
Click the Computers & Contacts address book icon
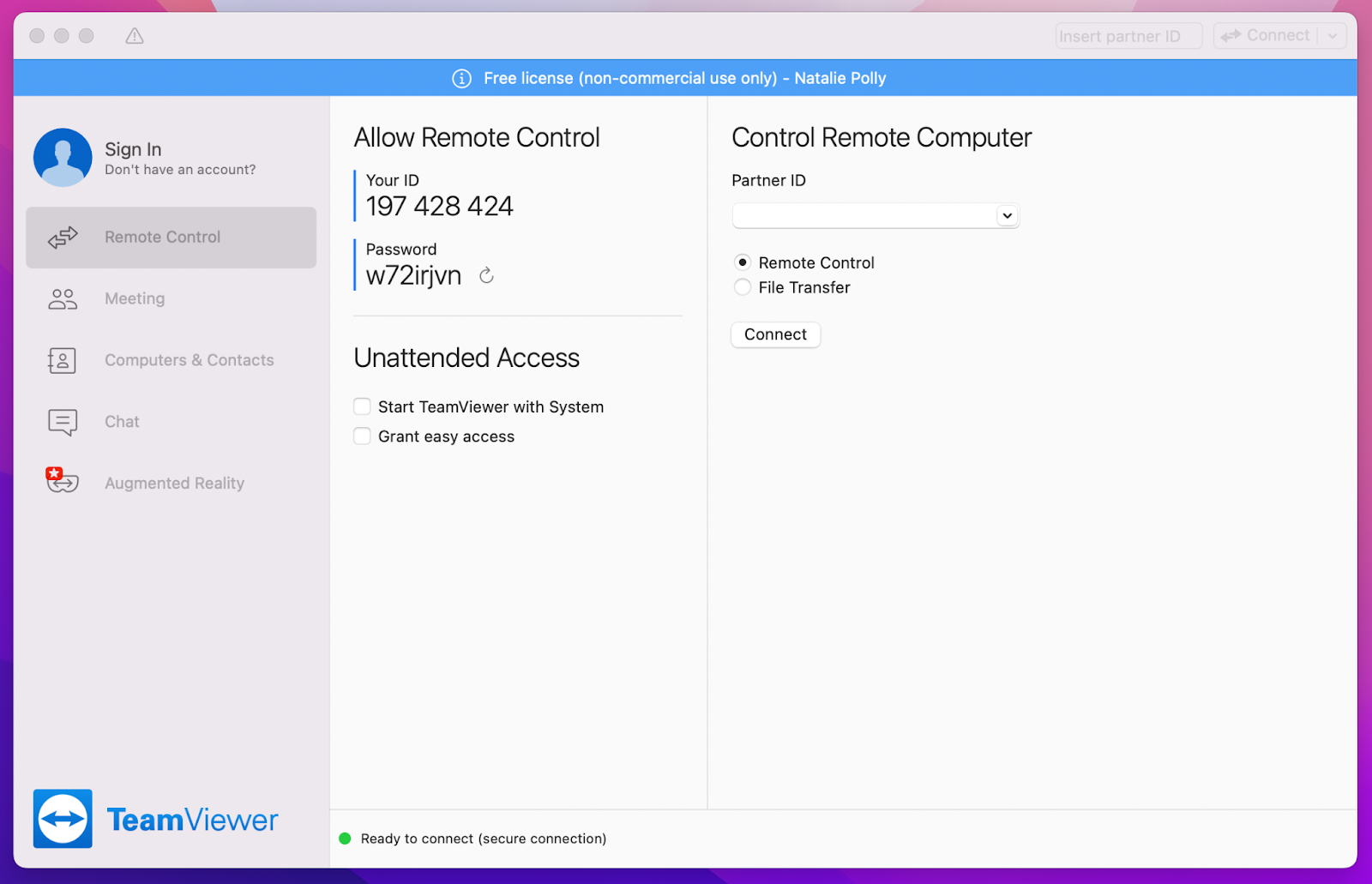[x=62, y=361]
